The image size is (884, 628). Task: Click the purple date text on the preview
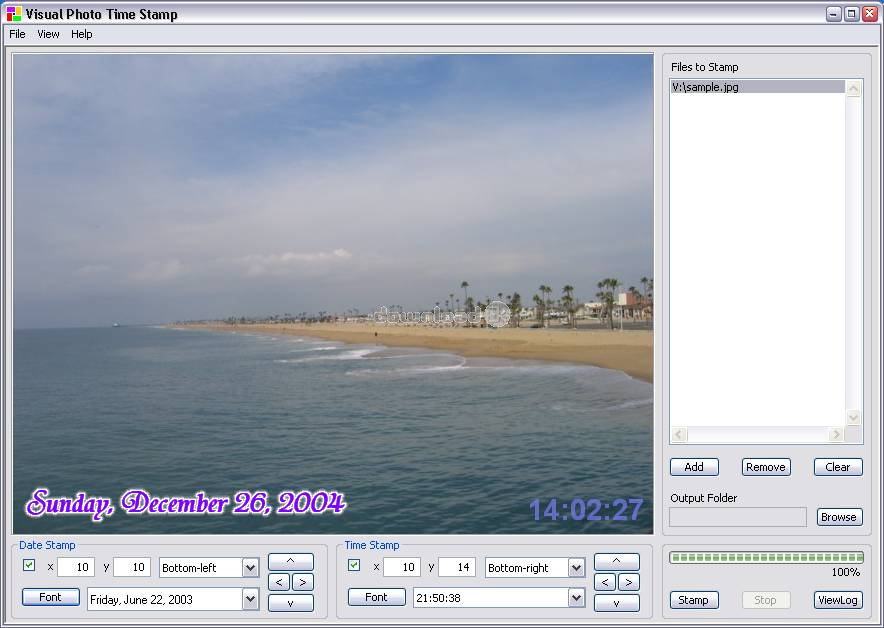coord(185,503)
